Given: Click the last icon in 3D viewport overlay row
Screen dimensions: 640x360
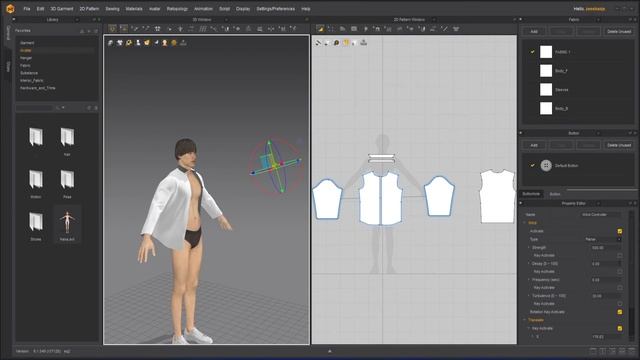Looking at the screenshot, I should click(183, 42).
